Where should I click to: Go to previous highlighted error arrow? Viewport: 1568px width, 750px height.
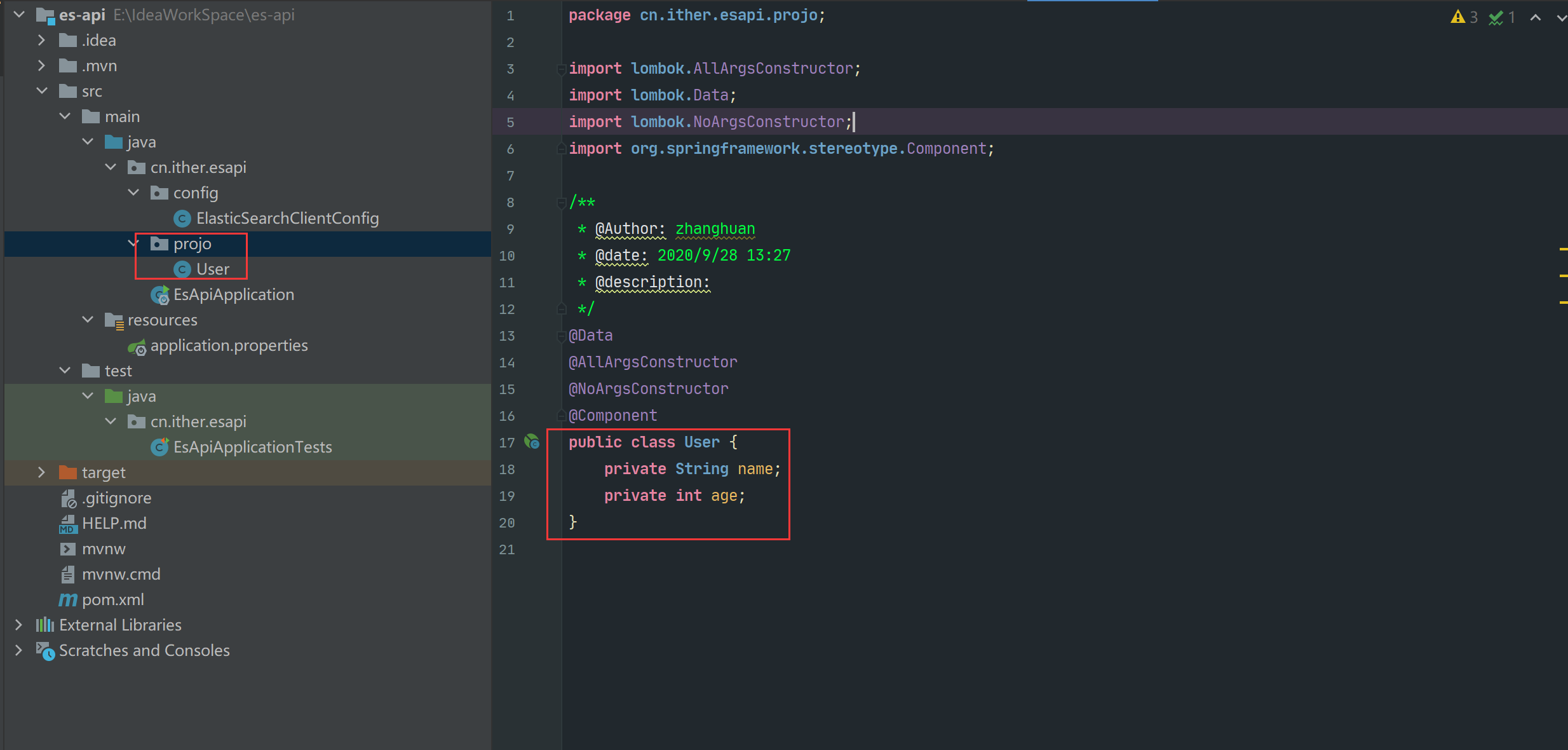pos(1536,18)
